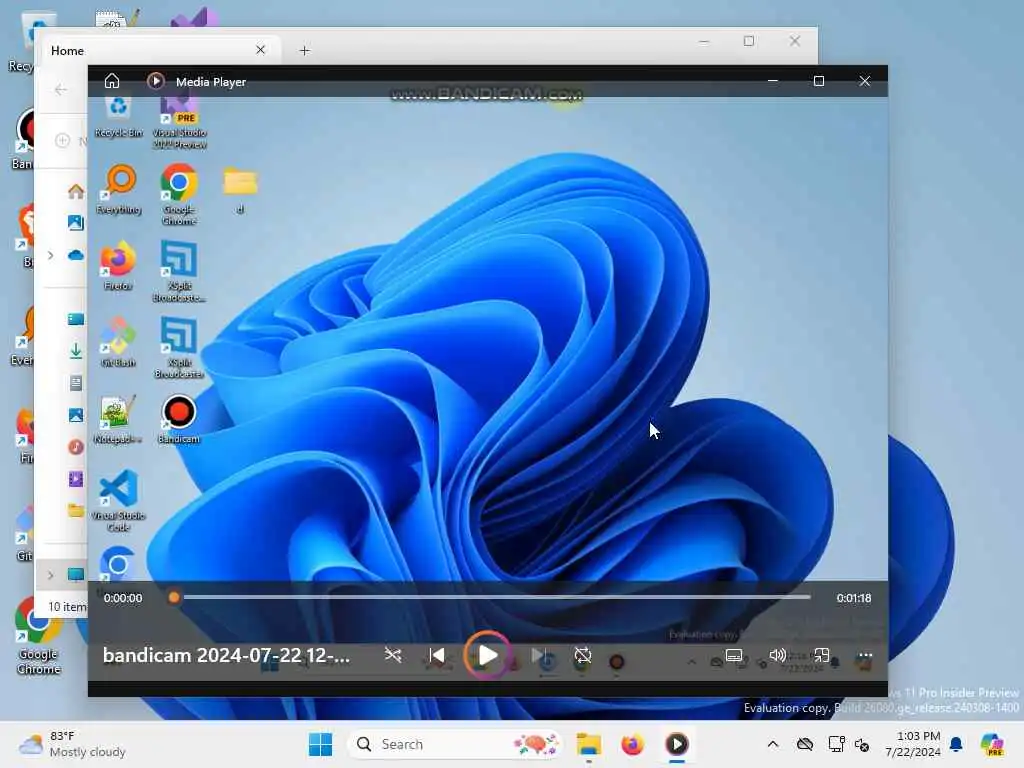Screen dimensions: 1024x768
Task: Close the Home tab in File Explorer
Action: 261,50
